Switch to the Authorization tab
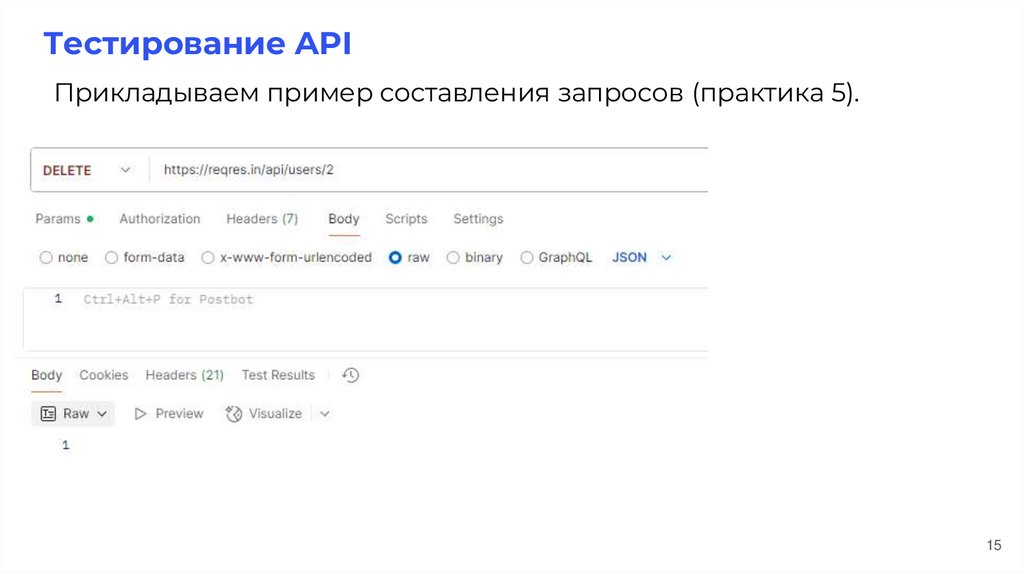This screenshot has height=574, width=1024. coord(160,219)
